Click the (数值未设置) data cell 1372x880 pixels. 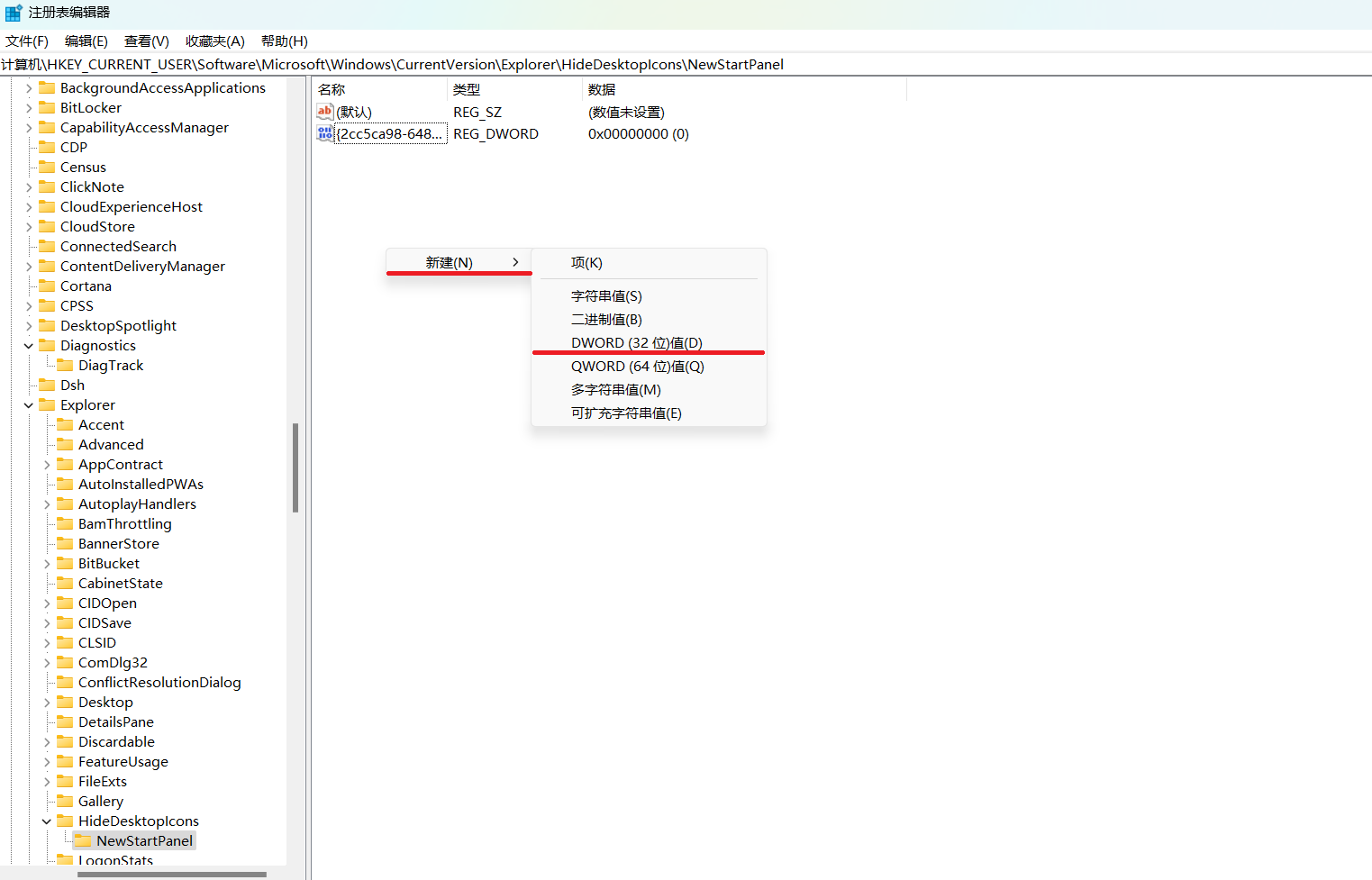pos(626,112)
